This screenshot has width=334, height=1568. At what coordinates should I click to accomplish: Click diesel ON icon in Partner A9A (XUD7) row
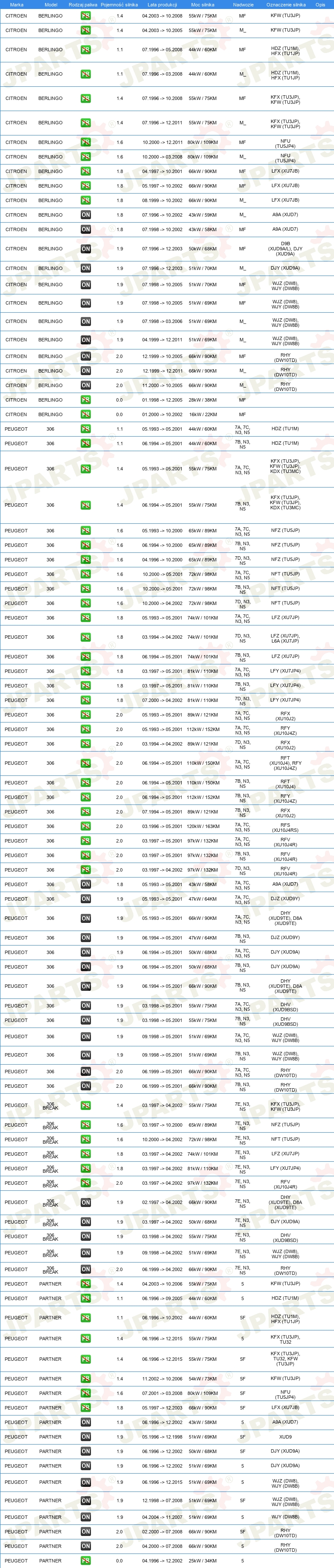pyautogui.click(x=86, y=1422)
